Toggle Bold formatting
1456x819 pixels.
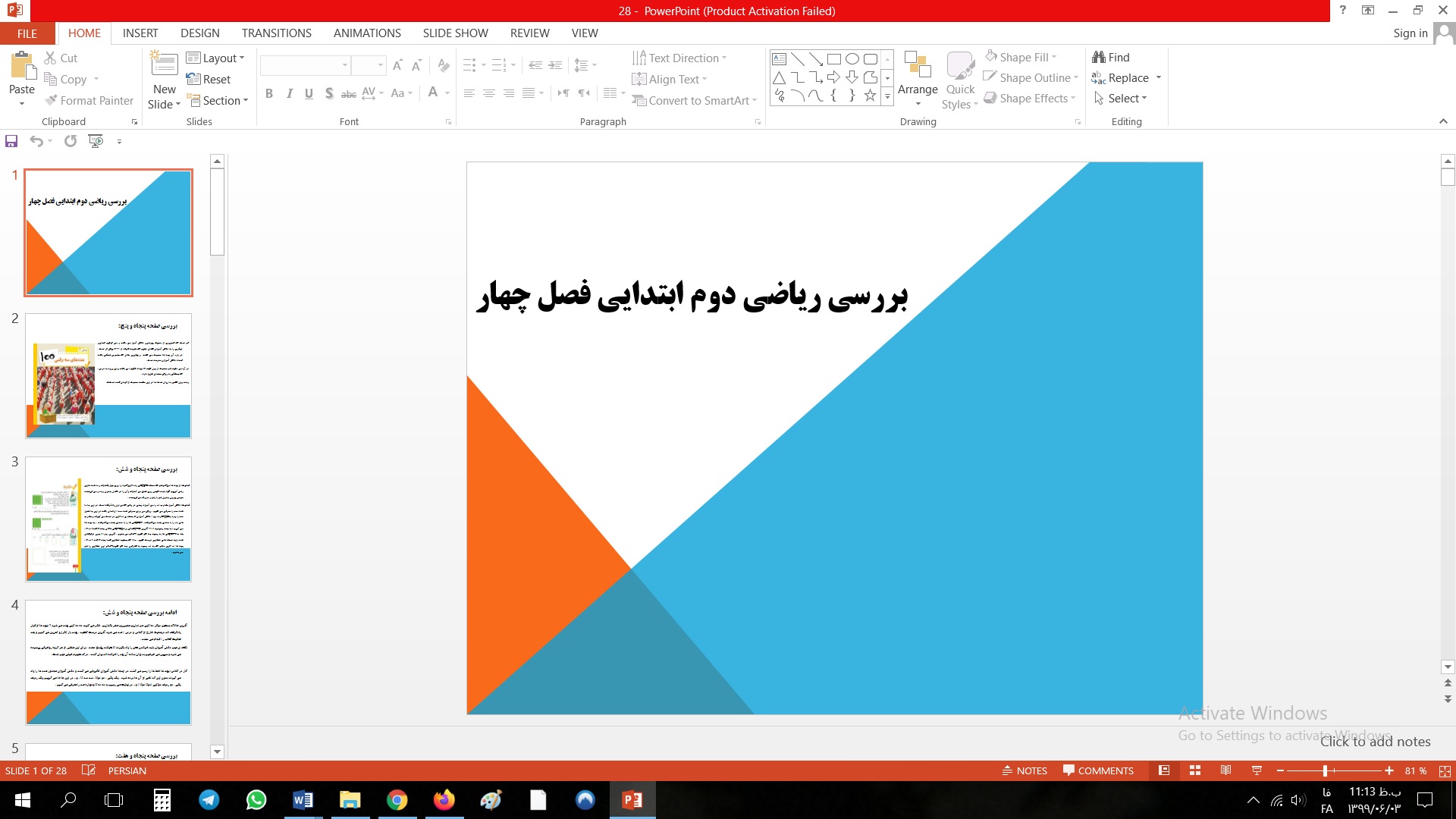[269, 93]
